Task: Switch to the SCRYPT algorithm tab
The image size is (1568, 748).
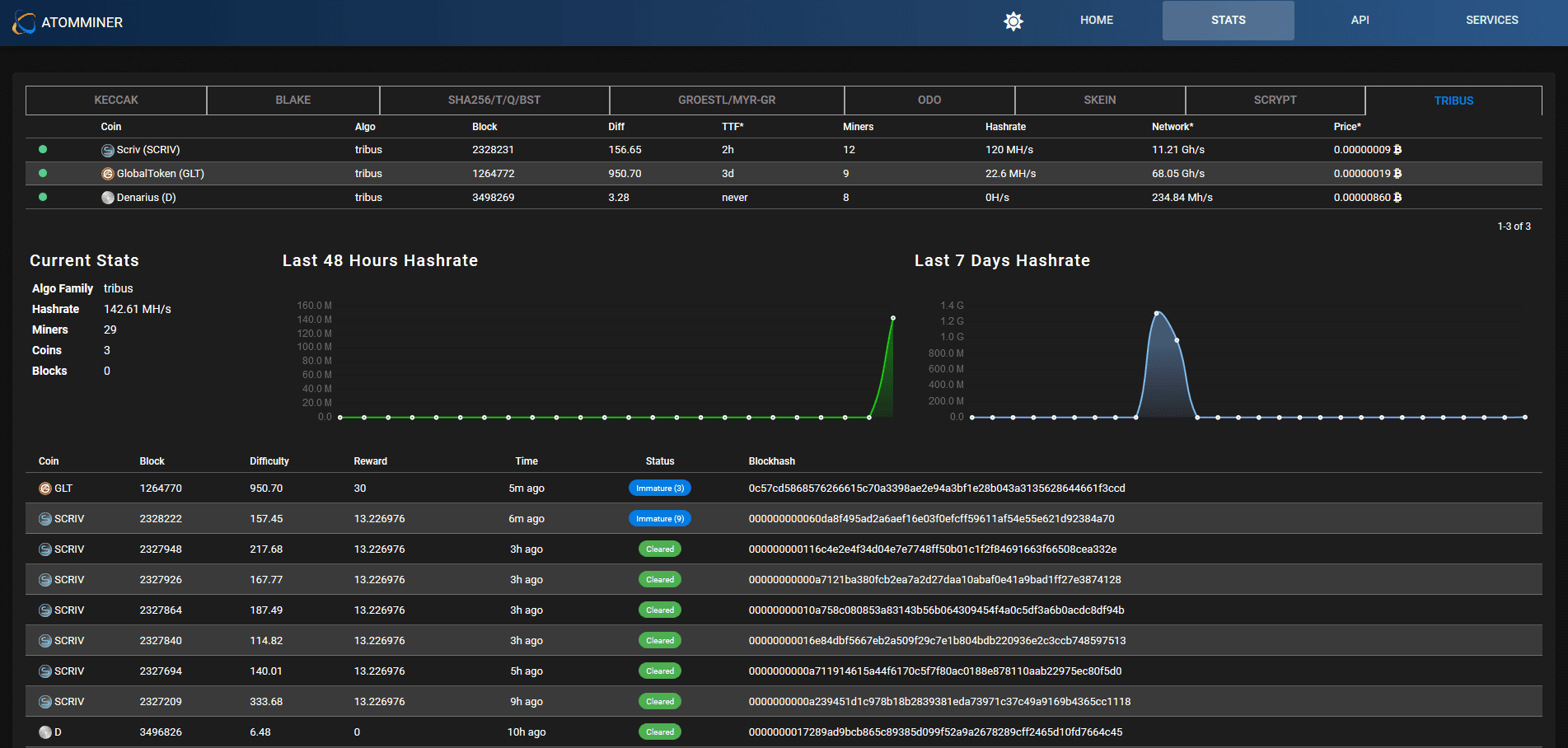Action: [x=1275, y=101]
